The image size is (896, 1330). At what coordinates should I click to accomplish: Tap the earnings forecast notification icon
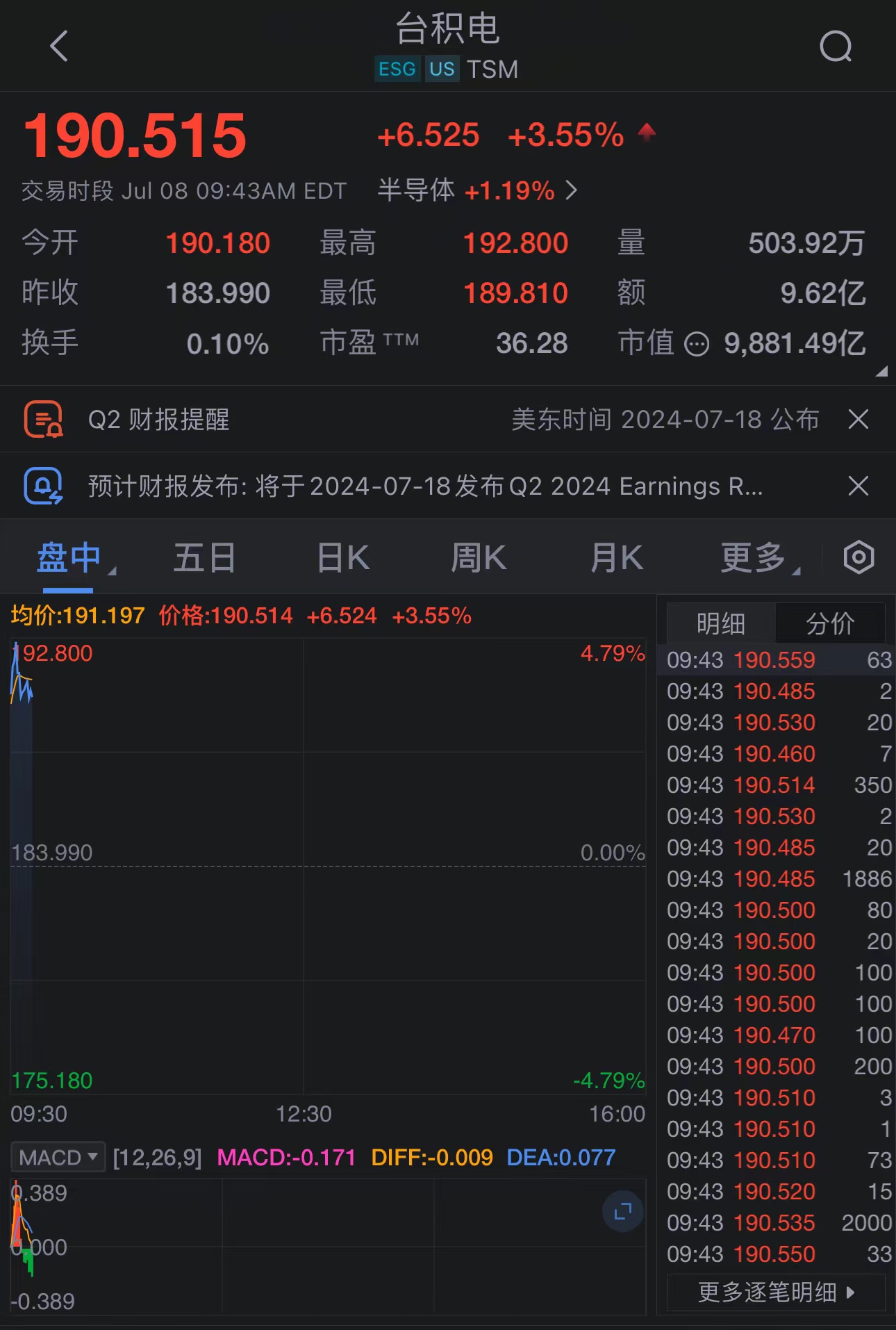tap(44, 486)
